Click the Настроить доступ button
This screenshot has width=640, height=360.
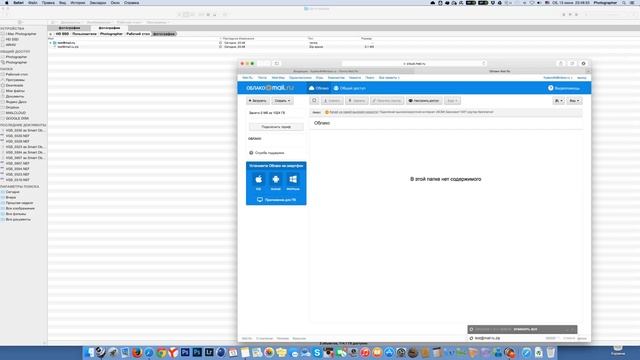(x=424, y=100)
